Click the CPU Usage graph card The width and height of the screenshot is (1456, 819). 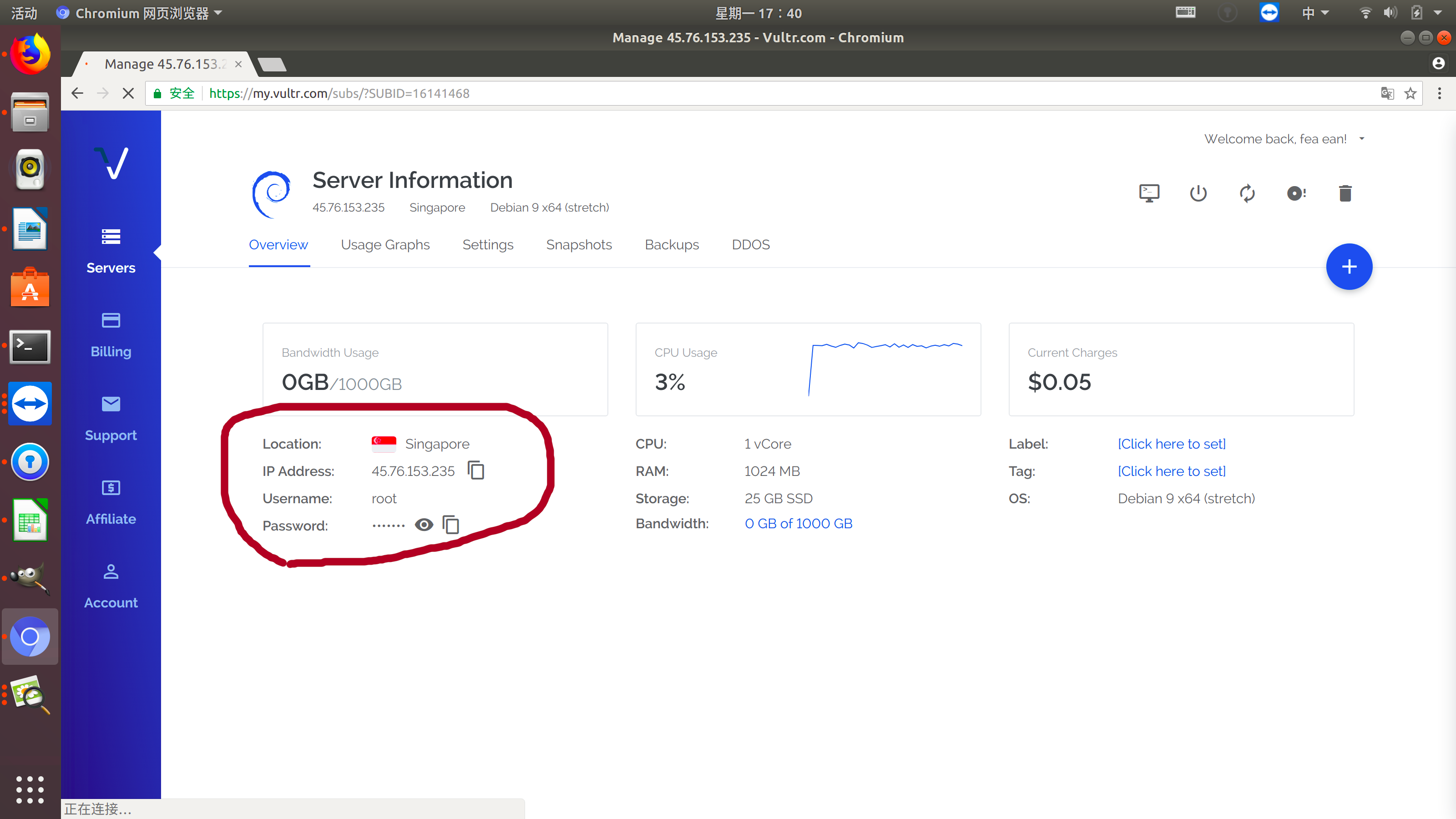[x=808, y=369]
